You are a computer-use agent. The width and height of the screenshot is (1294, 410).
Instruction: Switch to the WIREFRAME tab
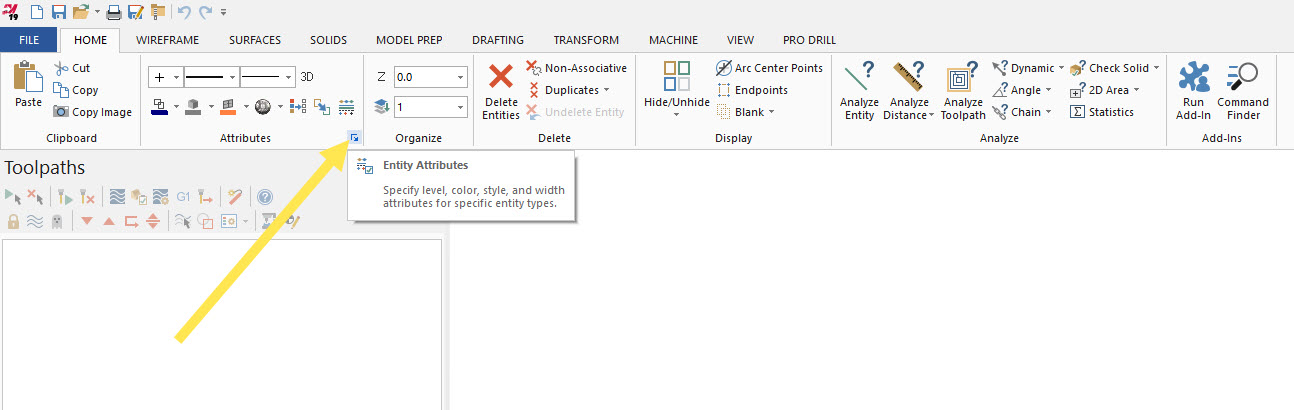(167, 40)
